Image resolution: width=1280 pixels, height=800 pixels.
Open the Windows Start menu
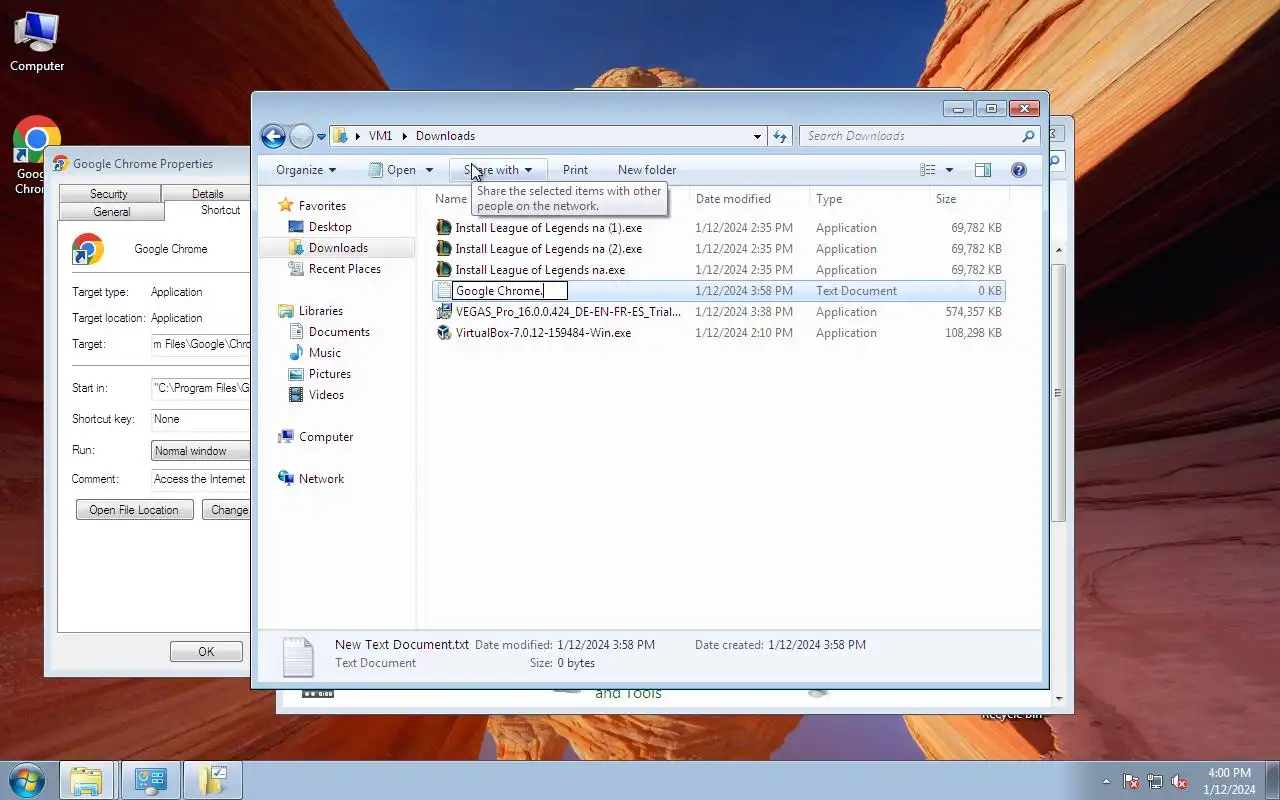(x=27, y=780)
